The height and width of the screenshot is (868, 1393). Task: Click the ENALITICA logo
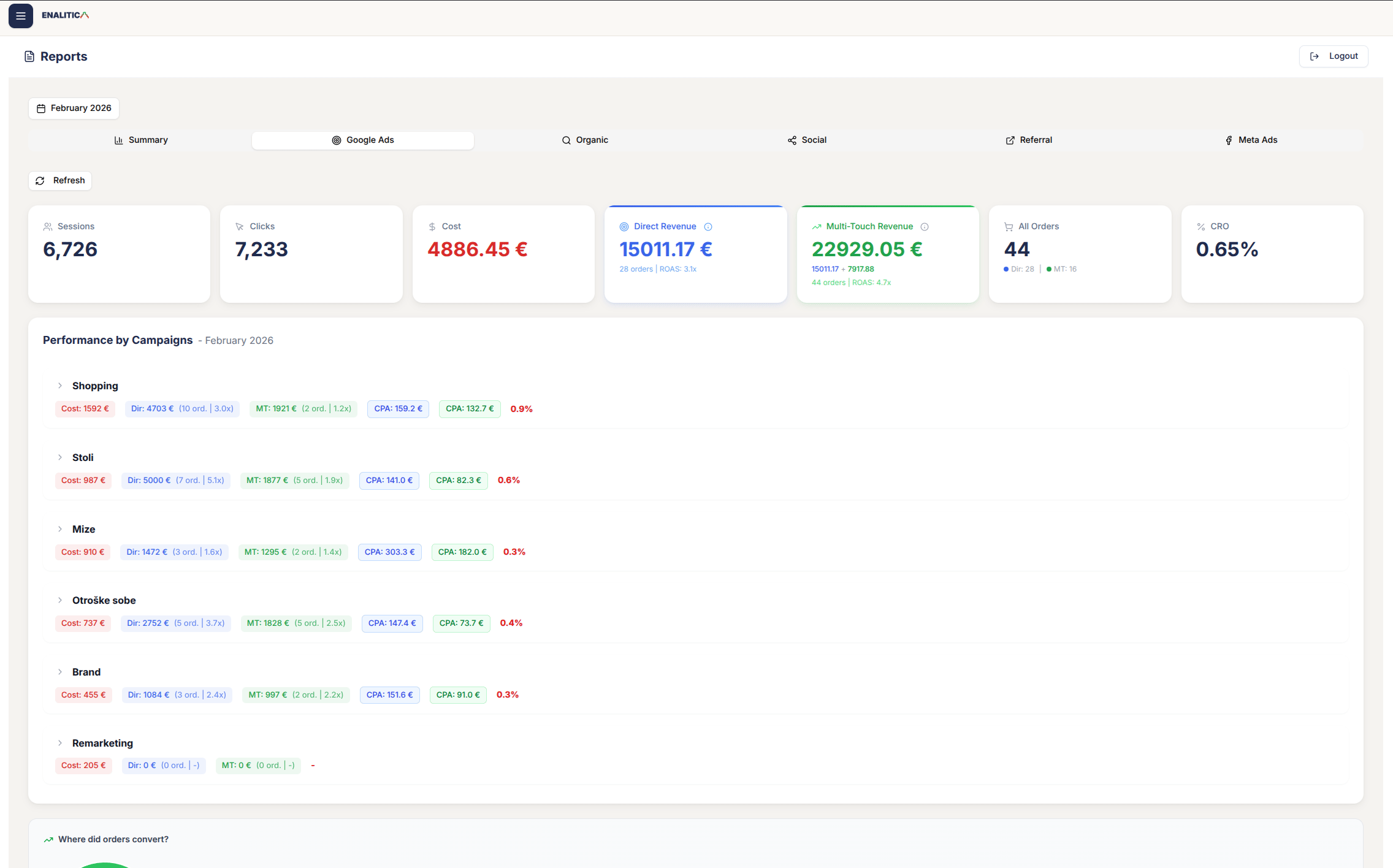64,15
